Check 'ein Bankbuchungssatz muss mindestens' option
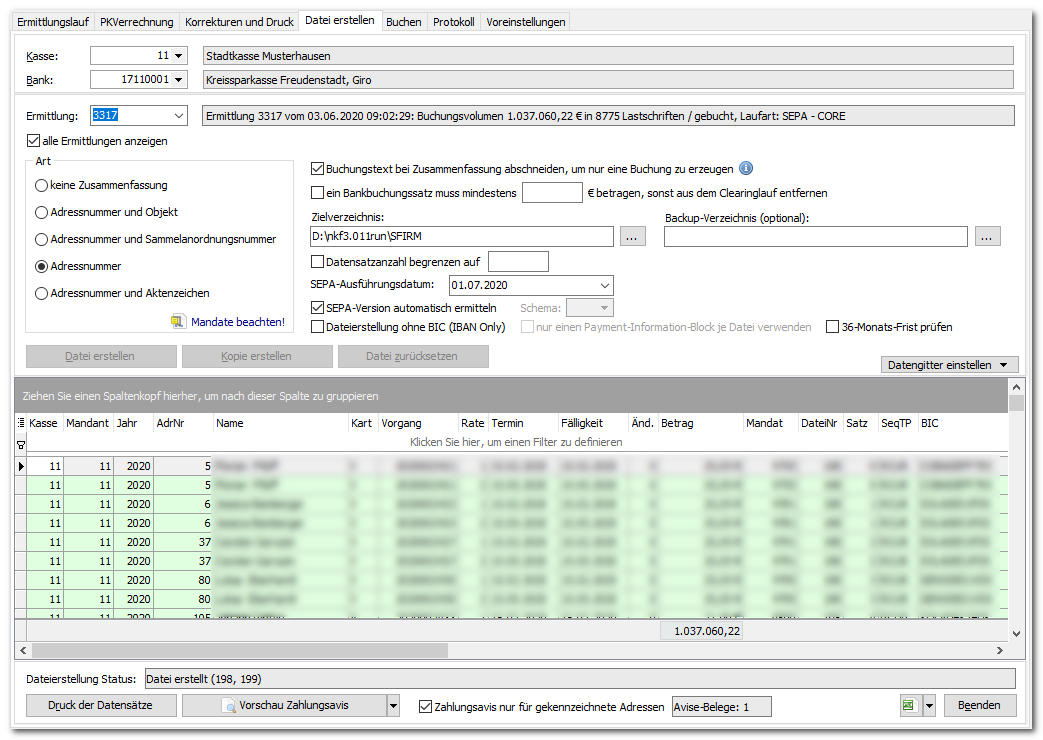The height and width of the screenshot is (740, 1043). click(317, 192)
